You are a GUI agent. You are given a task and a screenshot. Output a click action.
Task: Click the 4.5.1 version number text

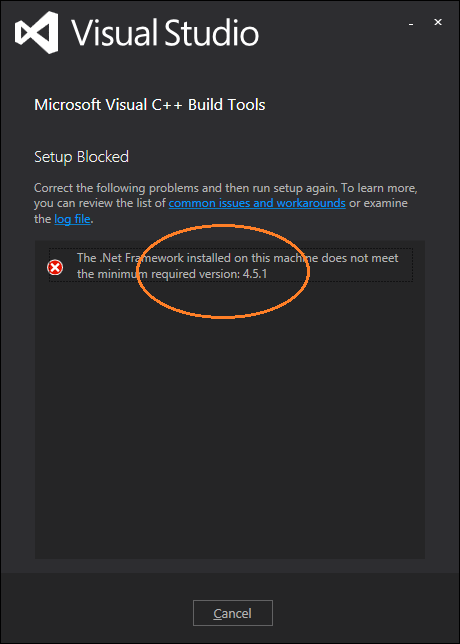pyautogui.click(x=255, y=273)
